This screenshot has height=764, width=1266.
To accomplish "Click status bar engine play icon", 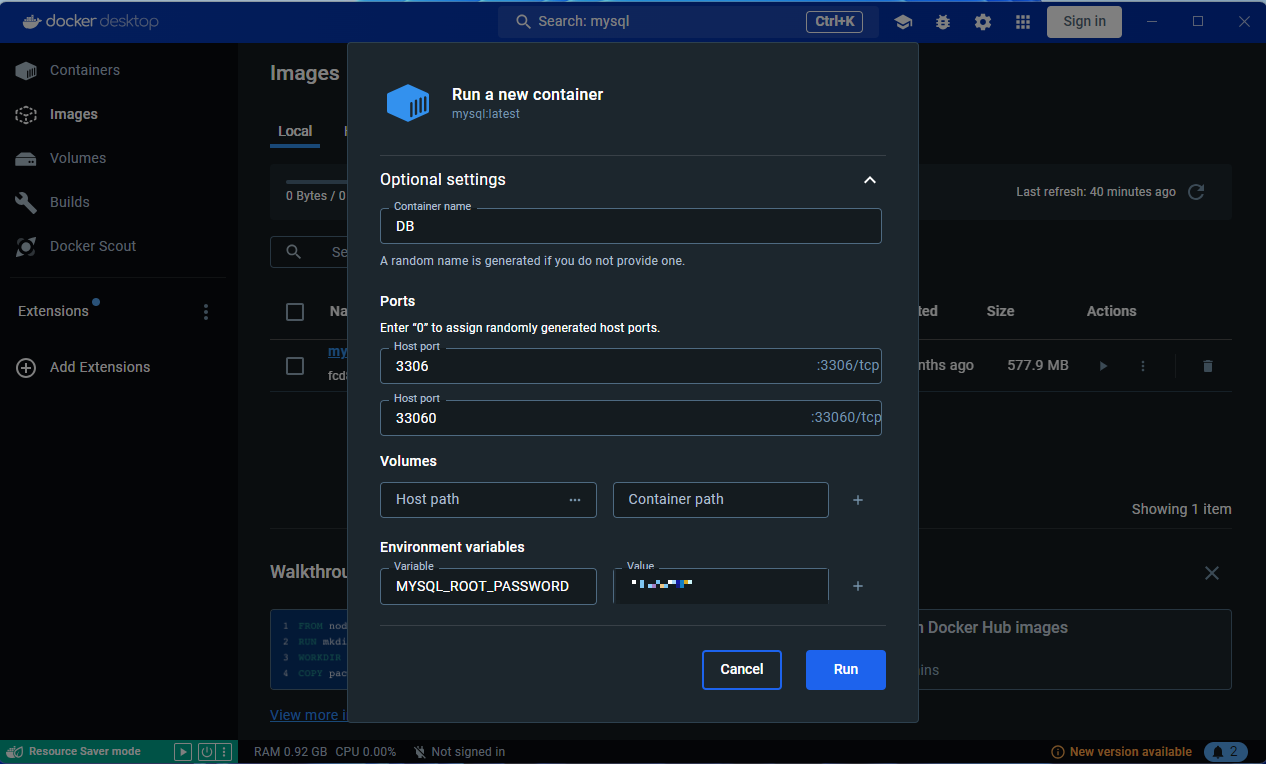I will [x=183, y=752].
